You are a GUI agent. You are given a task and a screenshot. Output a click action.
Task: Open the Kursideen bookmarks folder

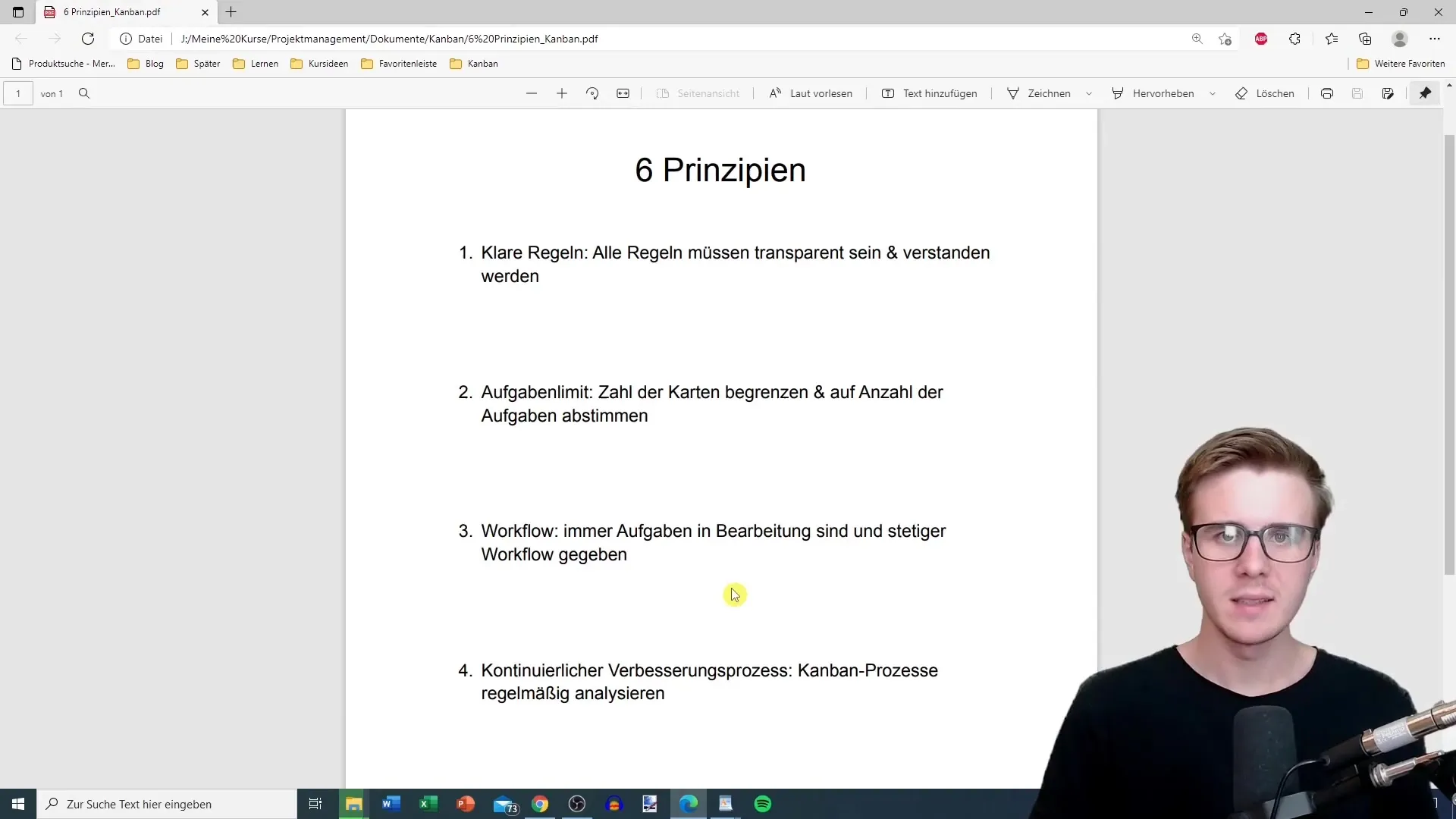pyautogui.click(x=319, y=64)
